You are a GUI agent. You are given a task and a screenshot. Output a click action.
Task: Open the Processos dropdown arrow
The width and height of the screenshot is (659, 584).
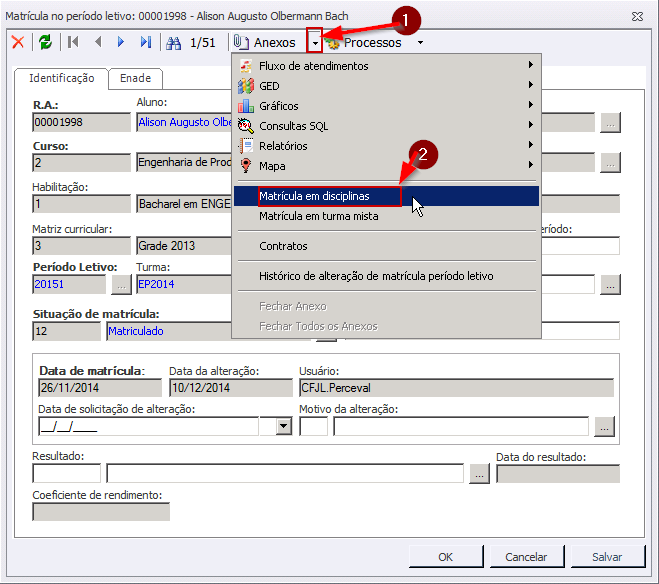click(420, 42)
